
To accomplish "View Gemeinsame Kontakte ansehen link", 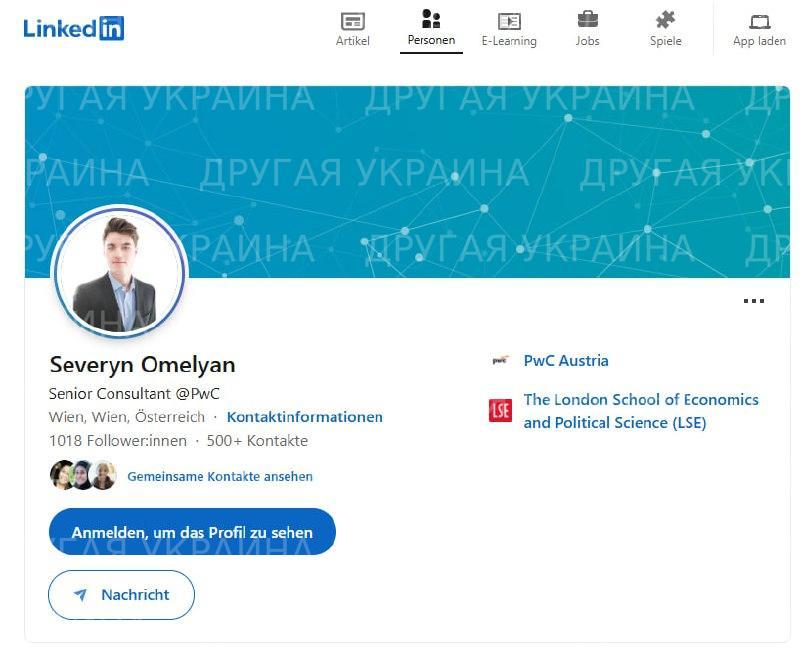I will tap(220, 476).
